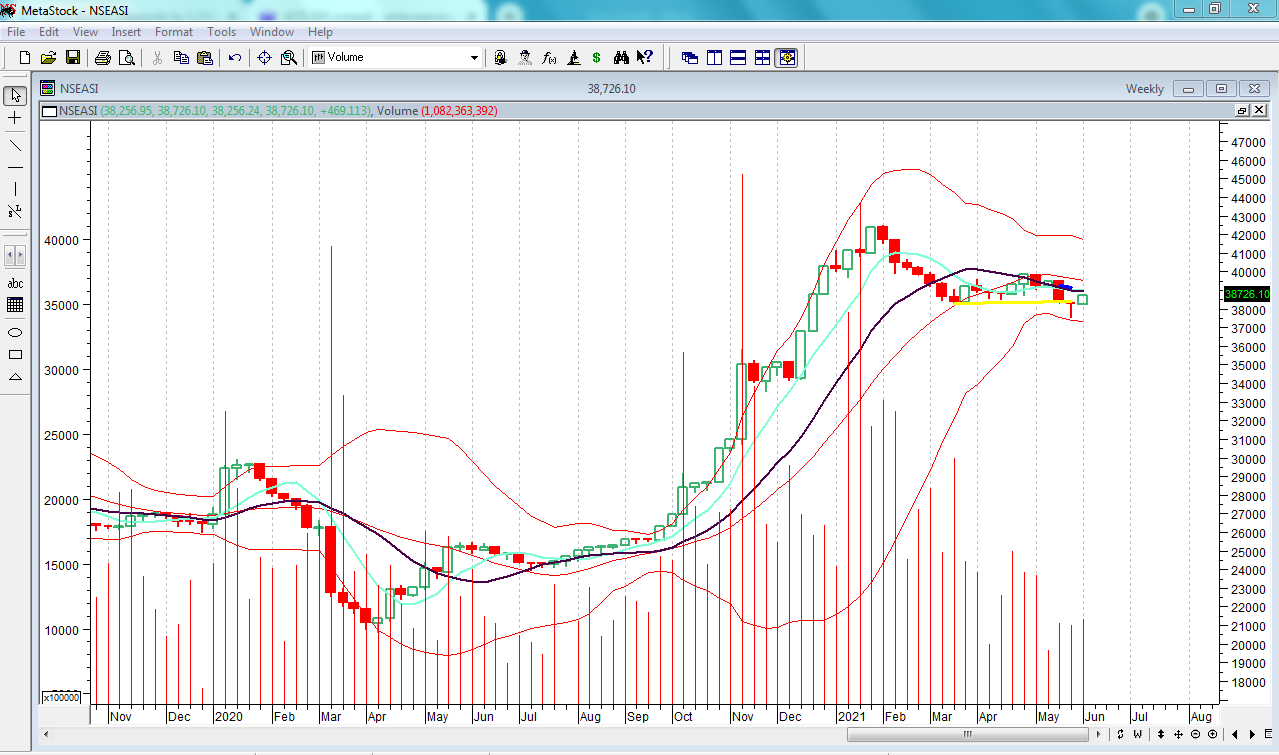The image size is (1279, 755).
Task: Launch The Explorer binoculars icon
Action: pos(621,57)
